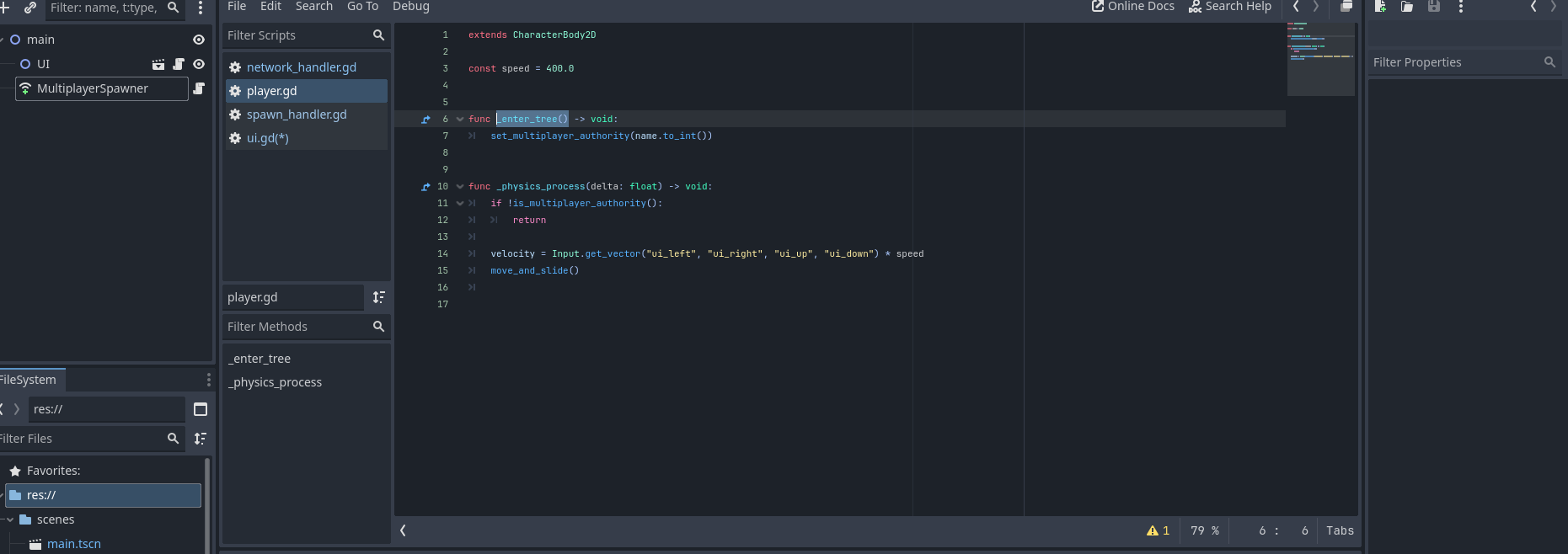Click the UI node's open-scene clapperboard icon
The image size is (1568, 554).
coord(158,64)
